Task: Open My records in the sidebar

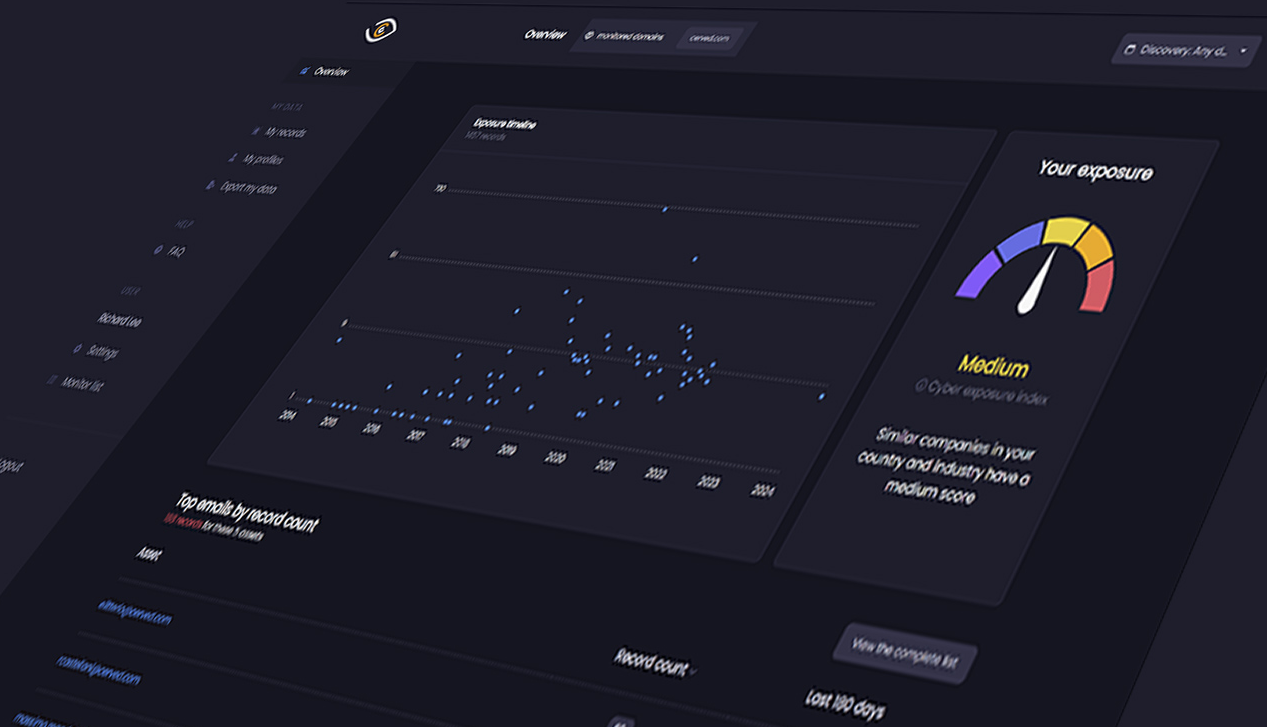Action: 281,131
